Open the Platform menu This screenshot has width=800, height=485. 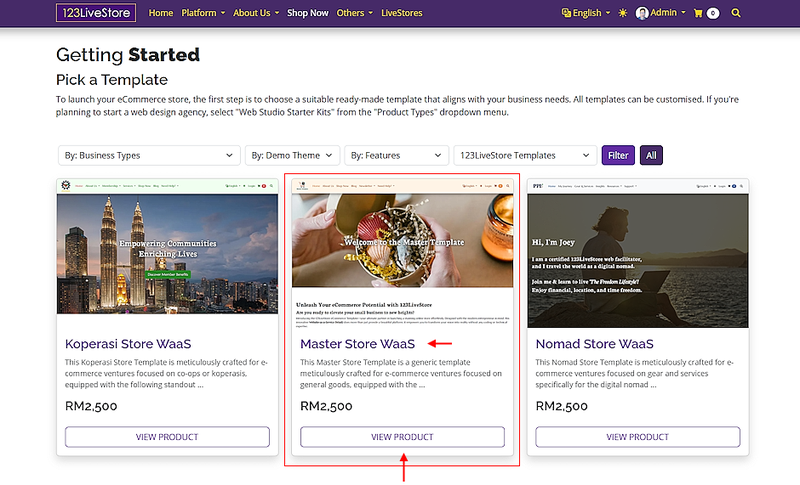point(203,13)
